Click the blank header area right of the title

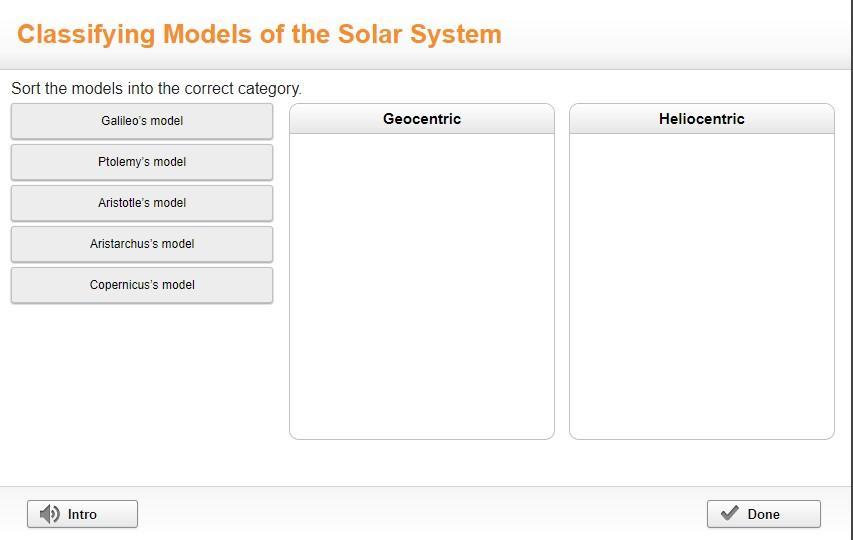point(680,34)
